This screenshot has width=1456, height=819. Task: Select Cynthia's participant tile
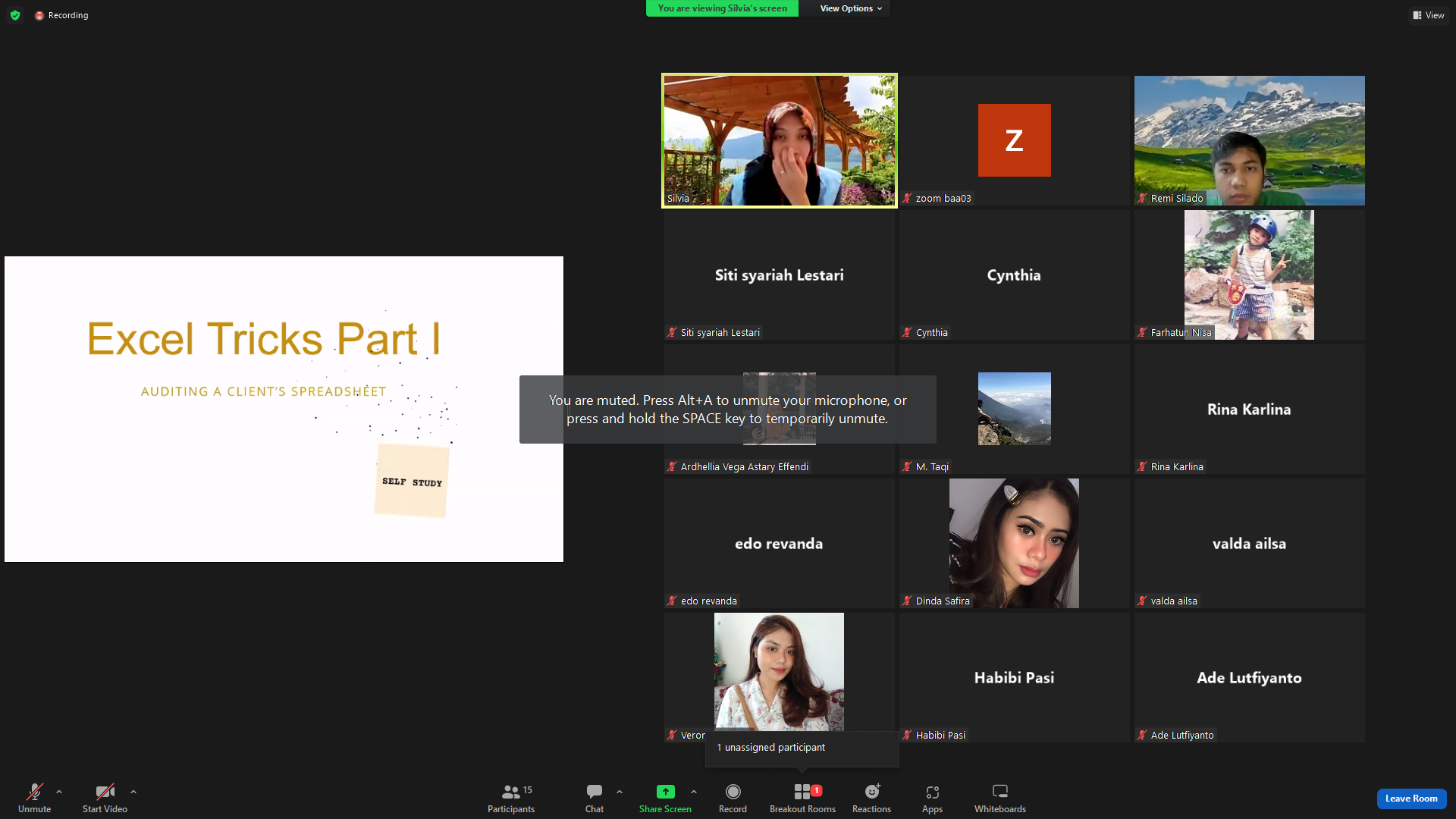[x=1015, y=275]
